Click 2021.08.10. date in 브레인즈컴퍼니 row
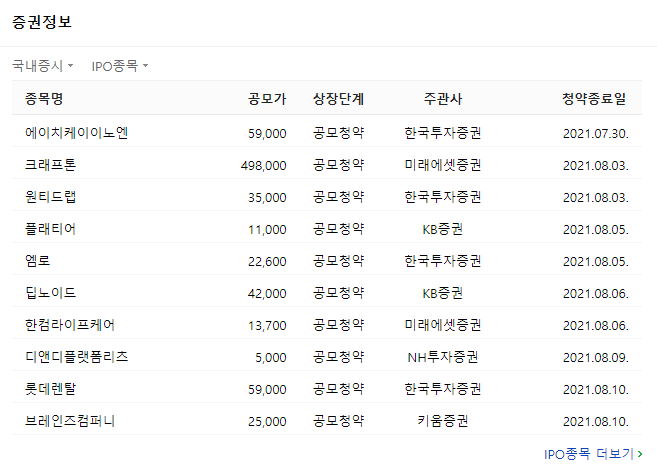Screen dimensions: 657x470 595,421
